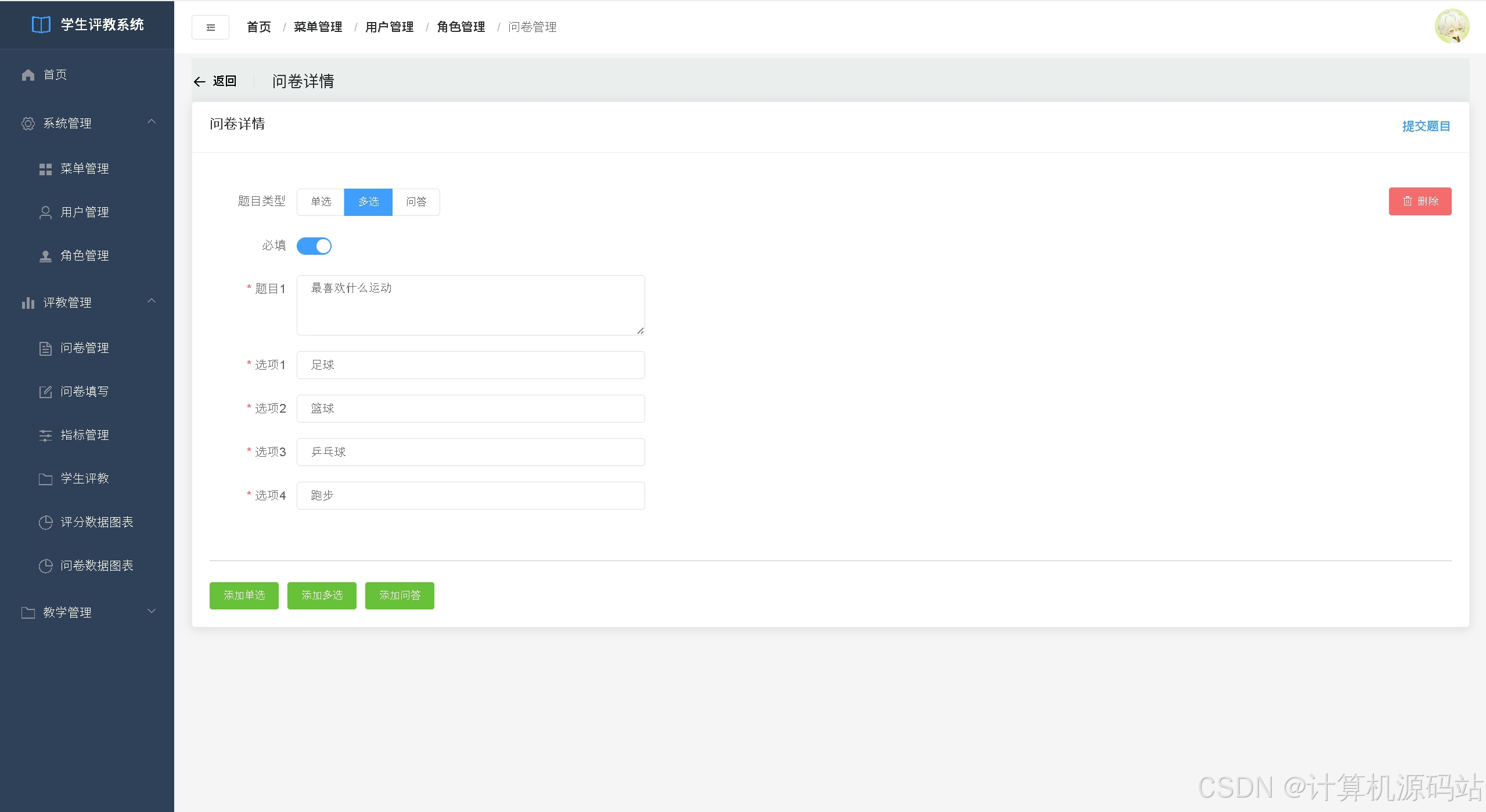1486x812 pixels.
Task: Click the folder icon beside 学生评教
Action: click(45, 479)
